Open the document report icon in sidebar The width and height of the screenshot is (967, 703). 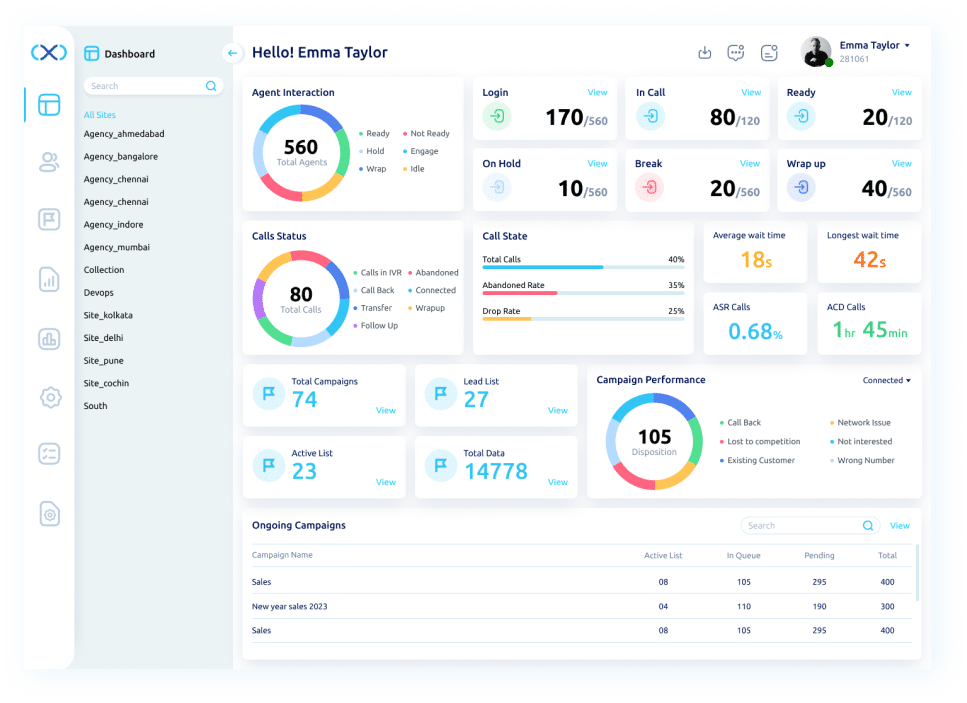[49, 279]
